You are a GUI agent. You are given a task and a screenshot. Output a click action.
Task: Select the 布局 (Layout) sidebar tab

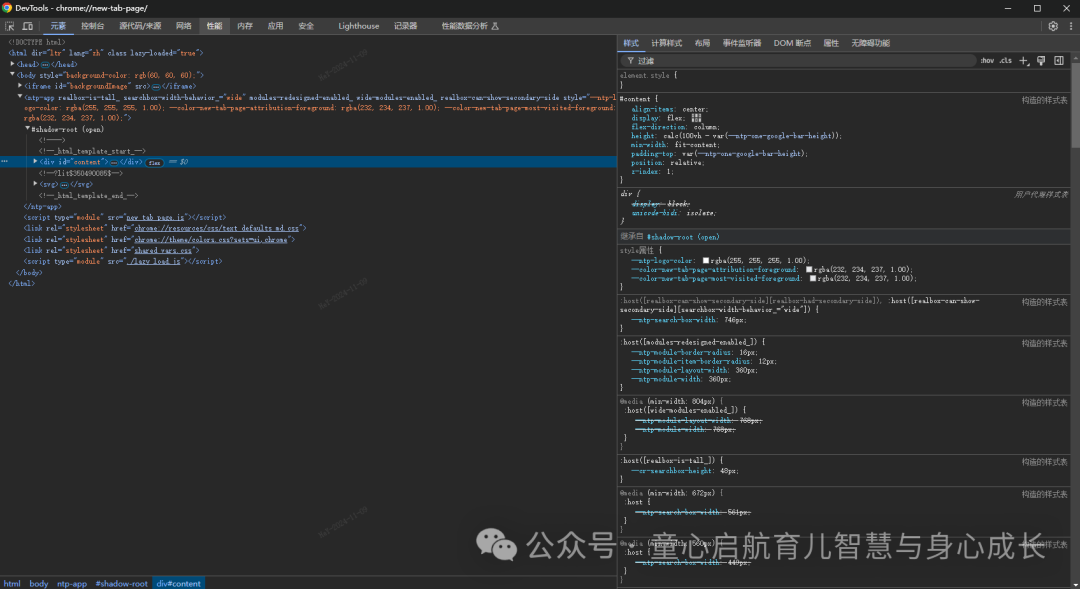tap(703, 43)
